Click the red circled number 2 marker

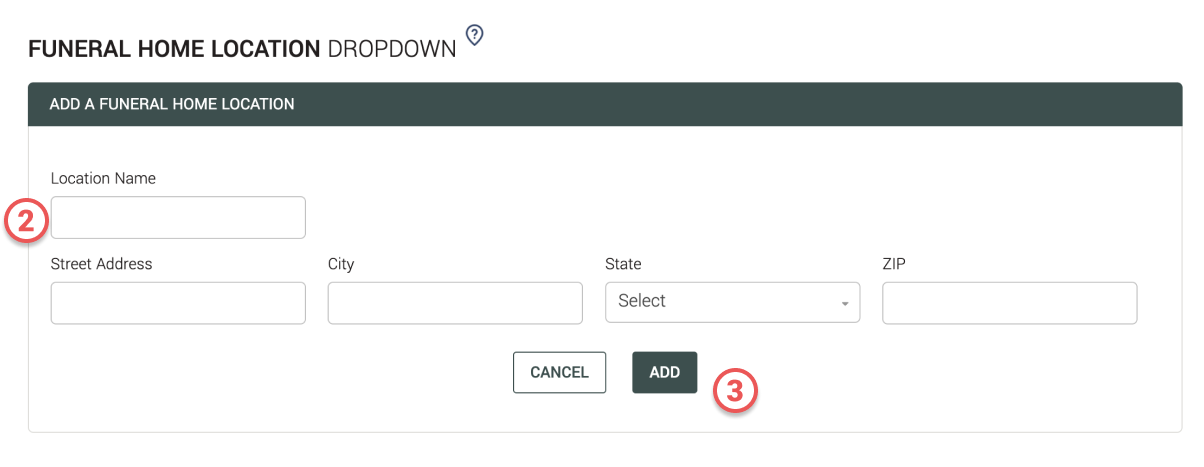(26, 221)
